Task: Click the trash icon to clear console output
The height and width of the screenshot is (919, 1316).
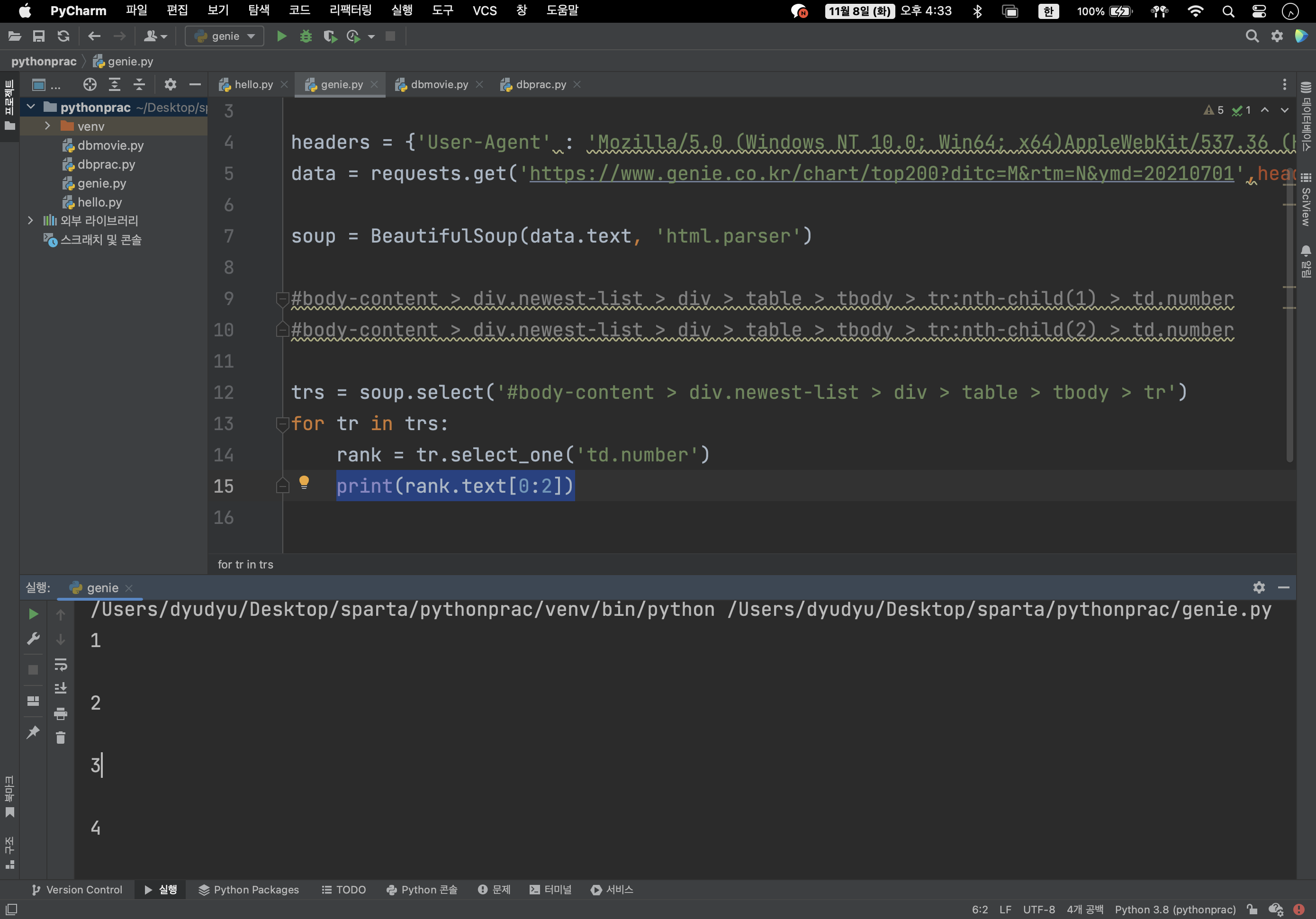Action: [x=61, y=738]
